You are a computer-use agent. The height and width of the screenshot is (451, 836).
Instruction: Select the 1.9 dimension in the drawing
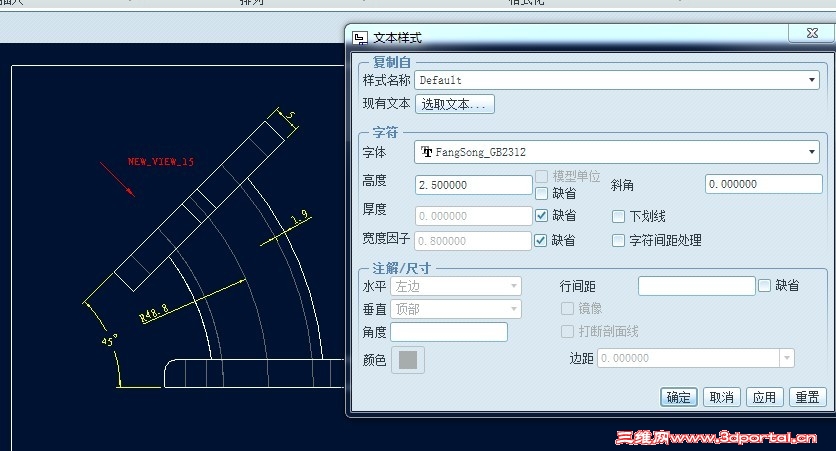click(x=300, y=217)
